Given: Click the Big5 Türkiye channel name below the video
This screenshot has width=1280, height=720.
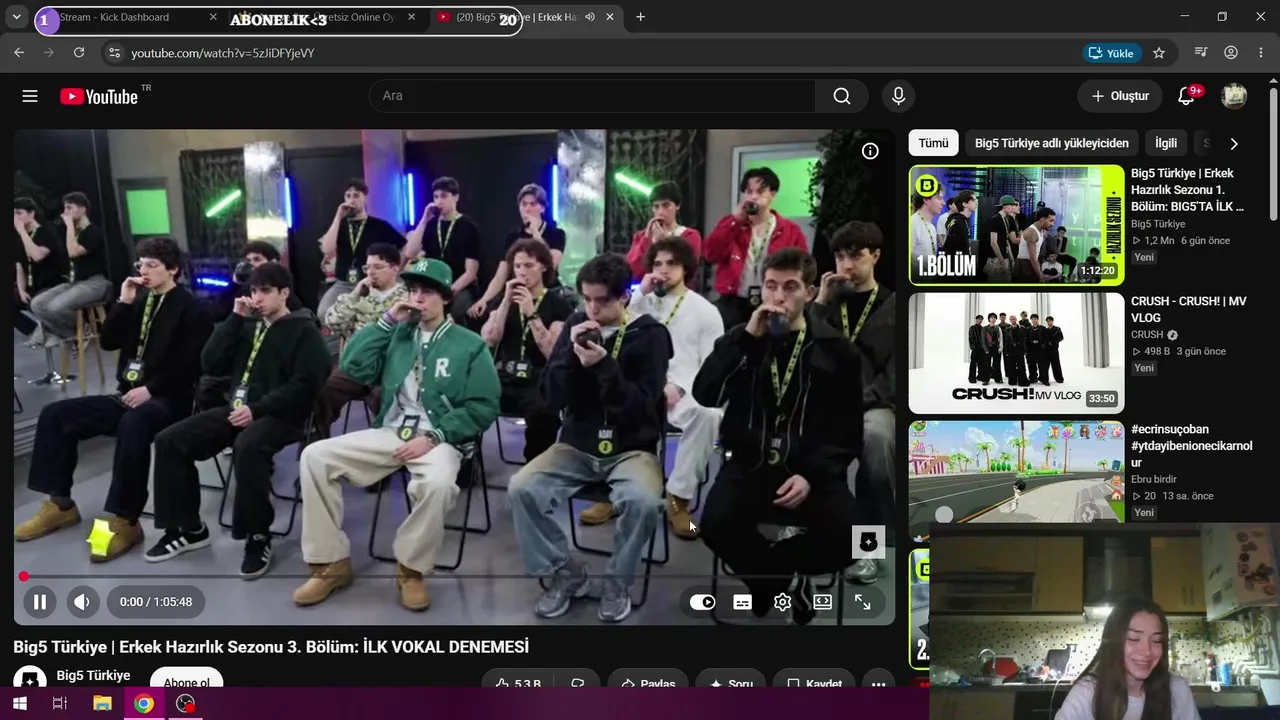Looking at the screenshot, I should coord(93,676).
